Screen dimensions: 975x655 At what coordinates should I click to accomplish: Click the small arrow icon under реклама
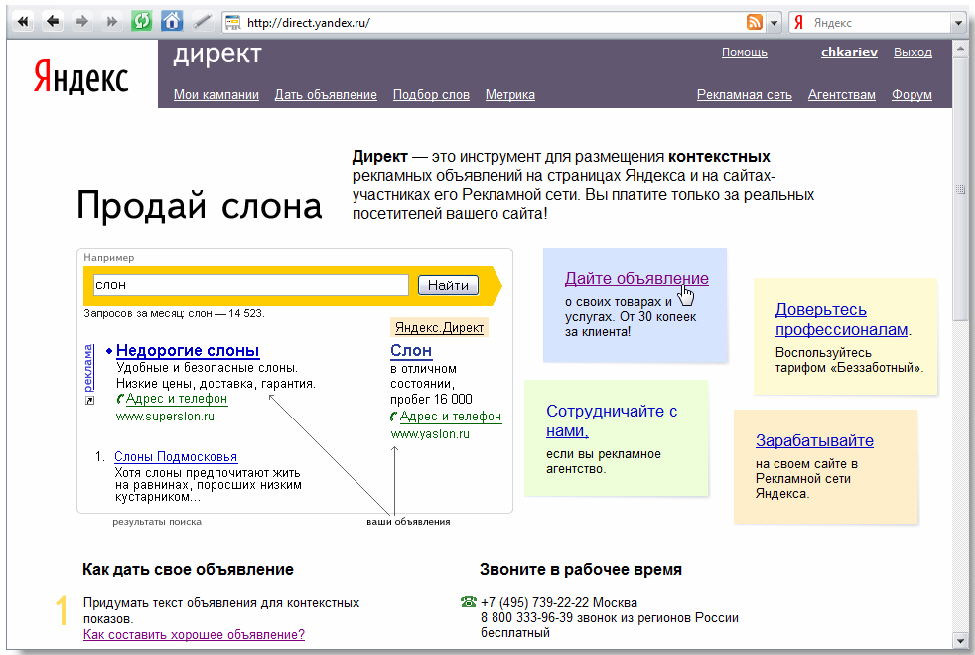tap(89, 401)
